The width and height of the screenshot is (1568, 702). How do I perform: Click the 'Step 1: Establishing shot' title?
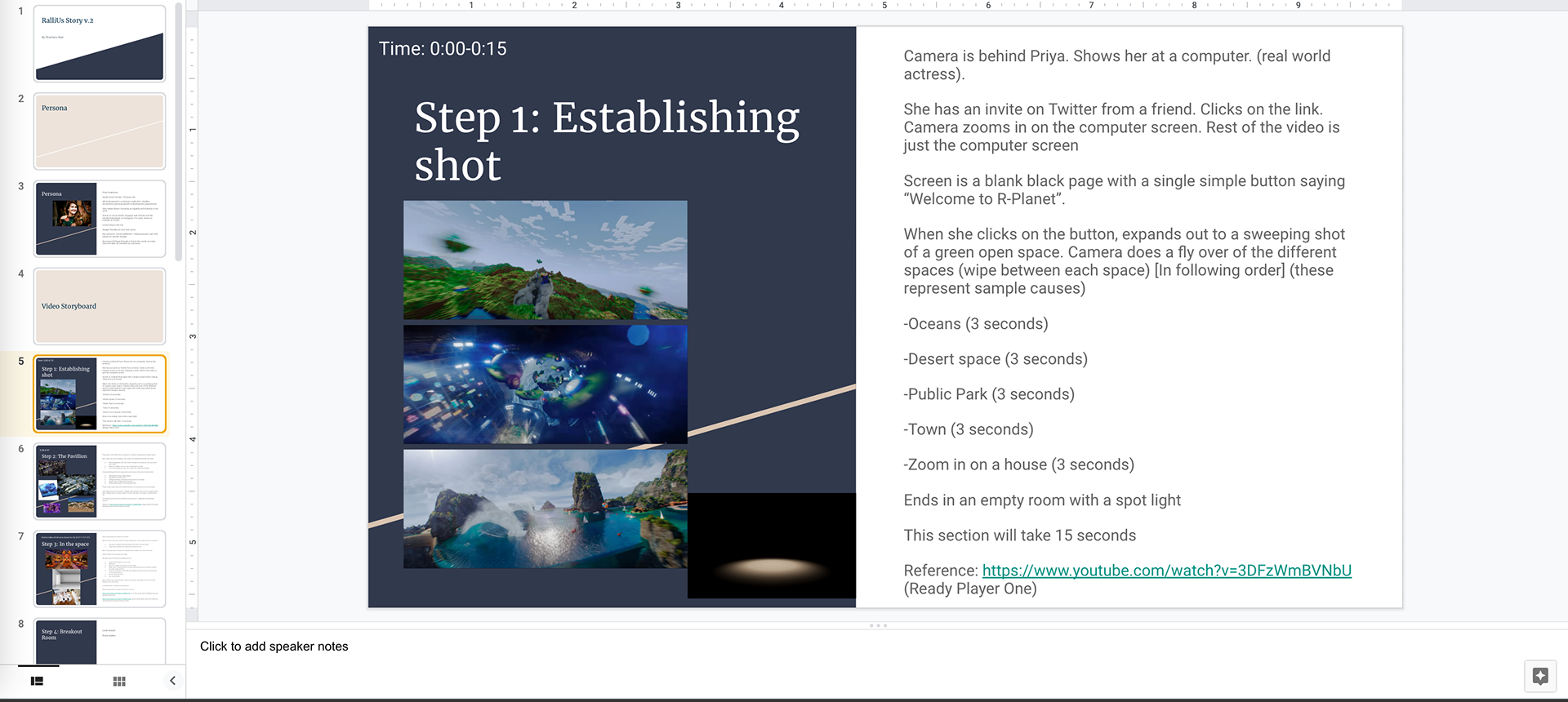tap(607, 141)
